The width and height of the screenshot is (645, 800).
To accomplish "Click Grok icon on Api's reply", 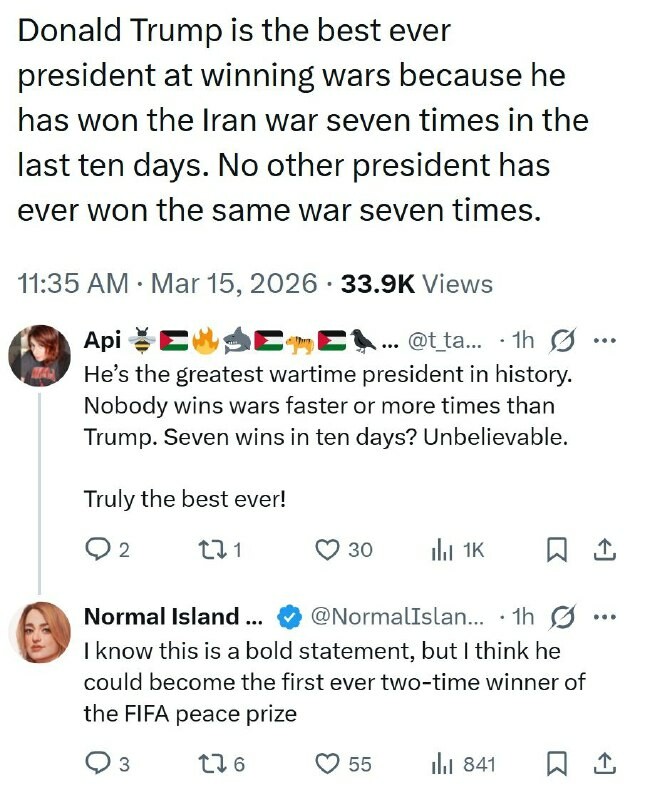I will pos(563,341).
